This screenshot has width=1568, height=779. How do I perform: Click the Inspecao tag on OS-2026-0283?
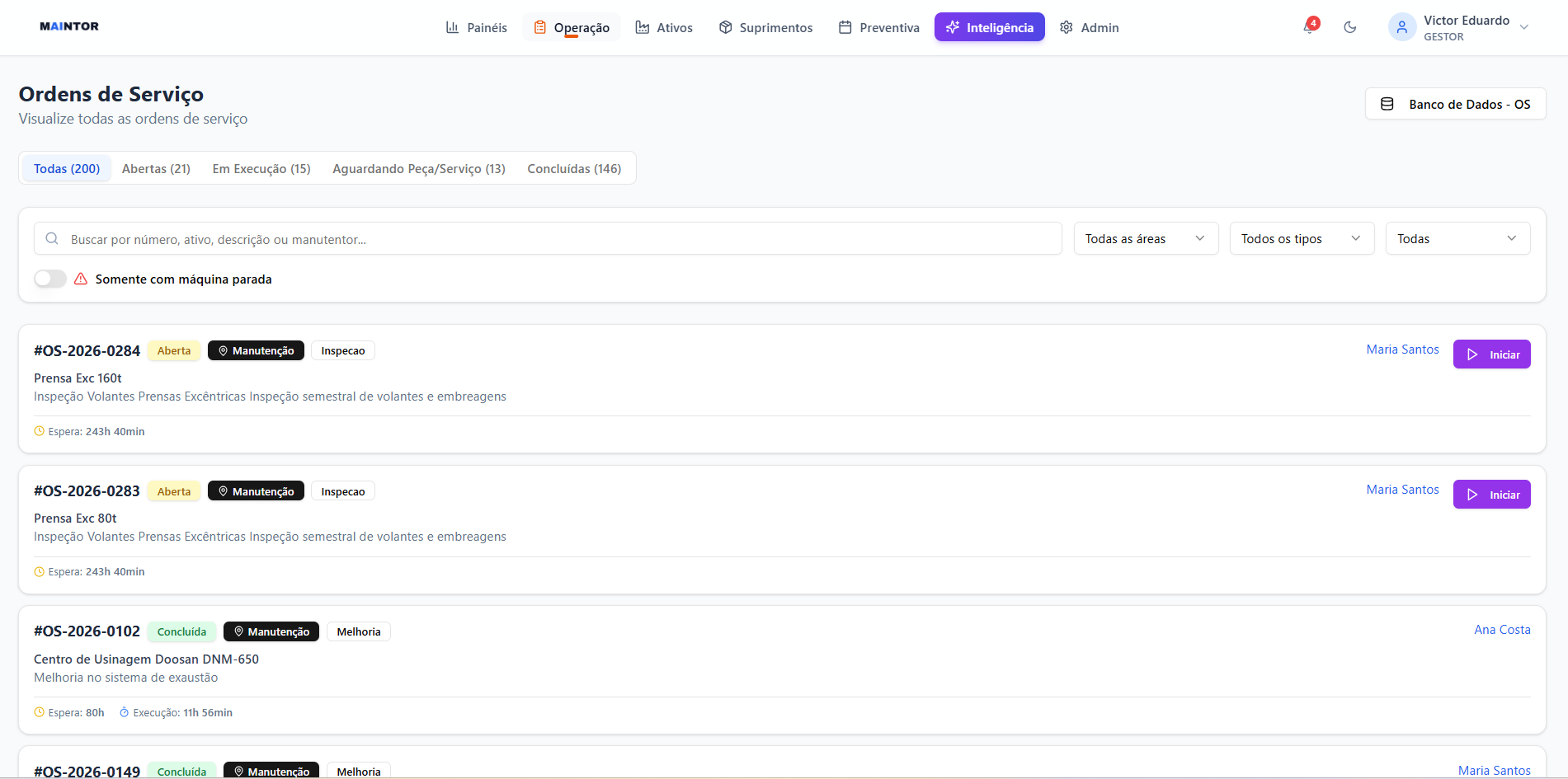[x=343, y=491]
